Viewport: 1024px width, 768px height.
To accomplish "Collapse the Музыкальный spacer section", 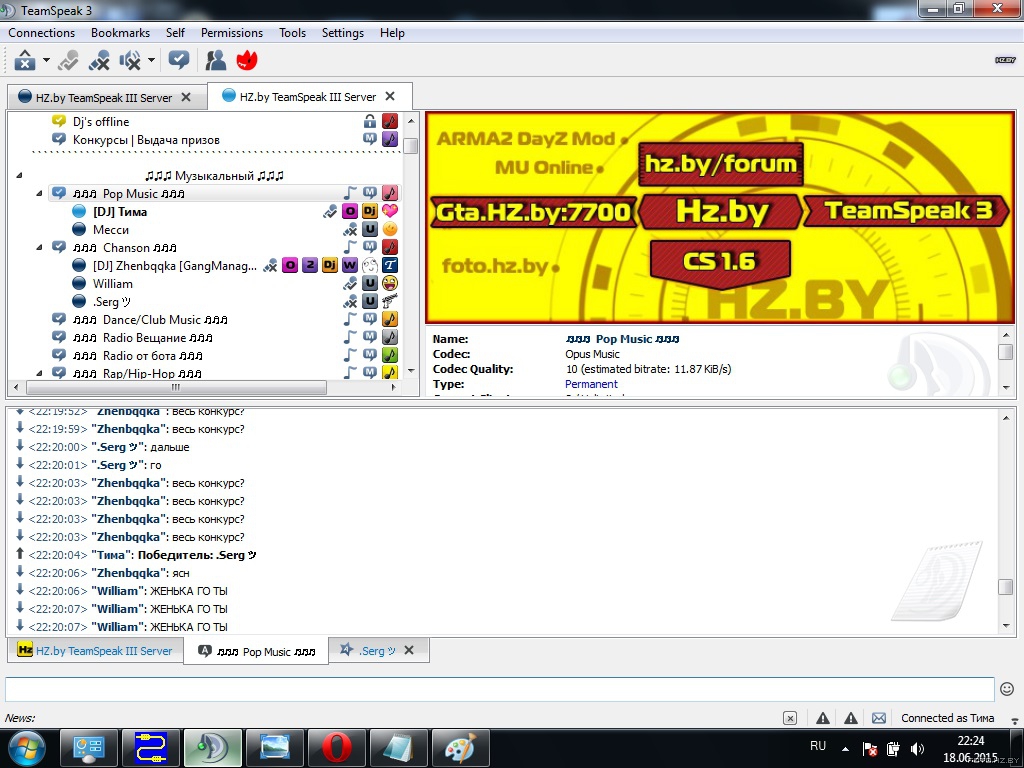I will [20, 176].
